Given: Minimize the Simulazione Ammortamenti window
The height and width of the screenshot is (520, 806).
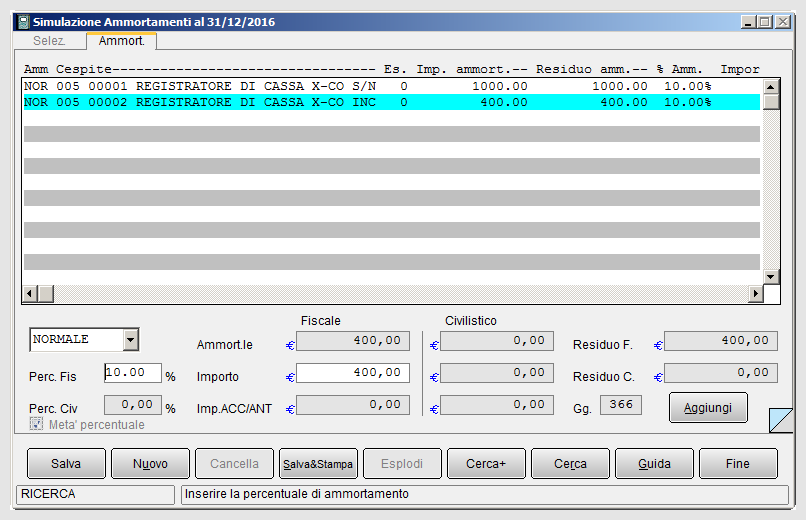Looking at the screenshot, I should click(x=748, y=22).
